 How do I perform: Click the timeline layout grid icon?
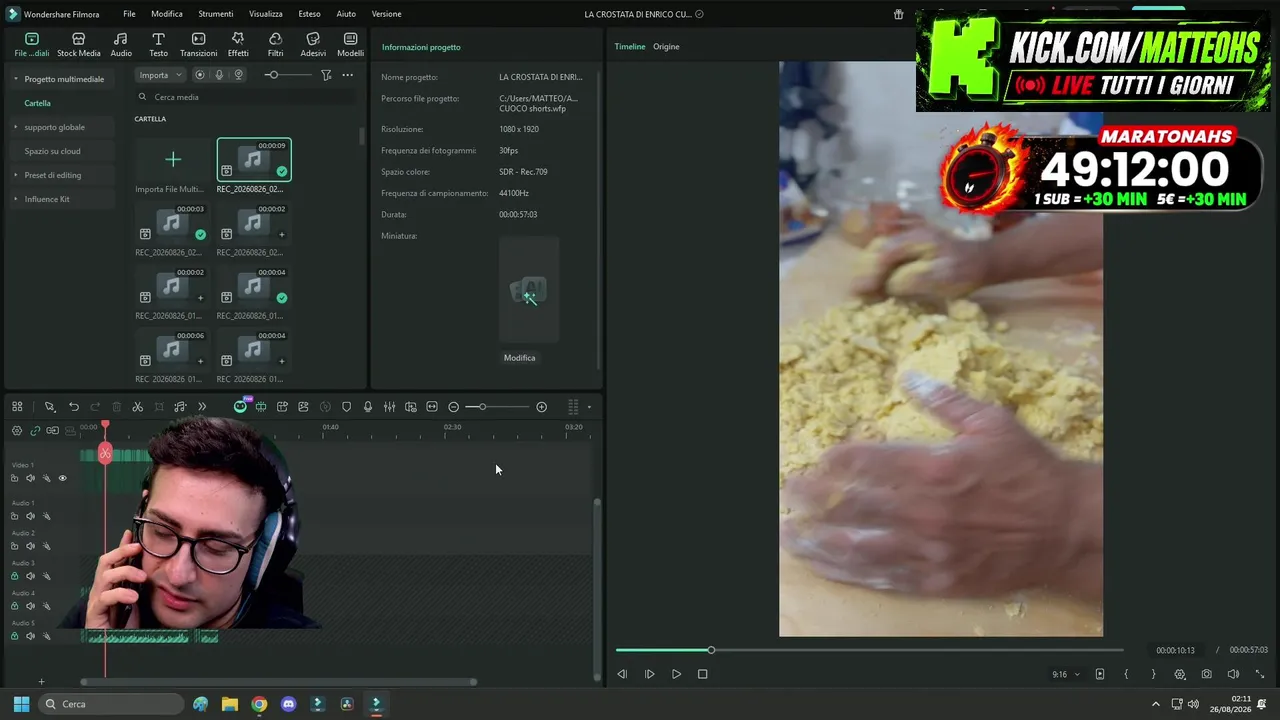click(17, 407)
